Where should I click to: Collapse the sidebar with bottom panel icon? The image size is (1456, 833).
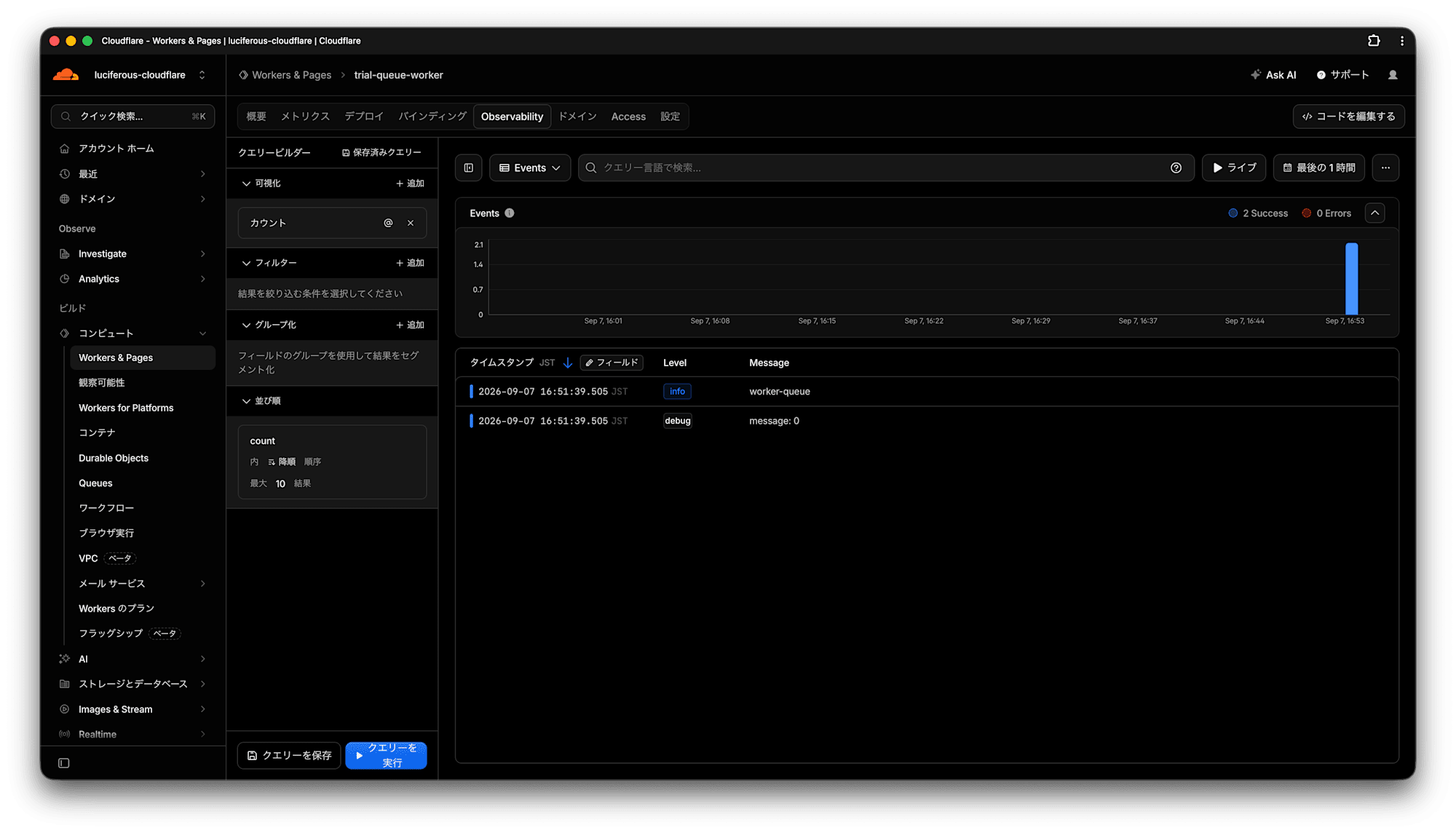coord(64,763)
